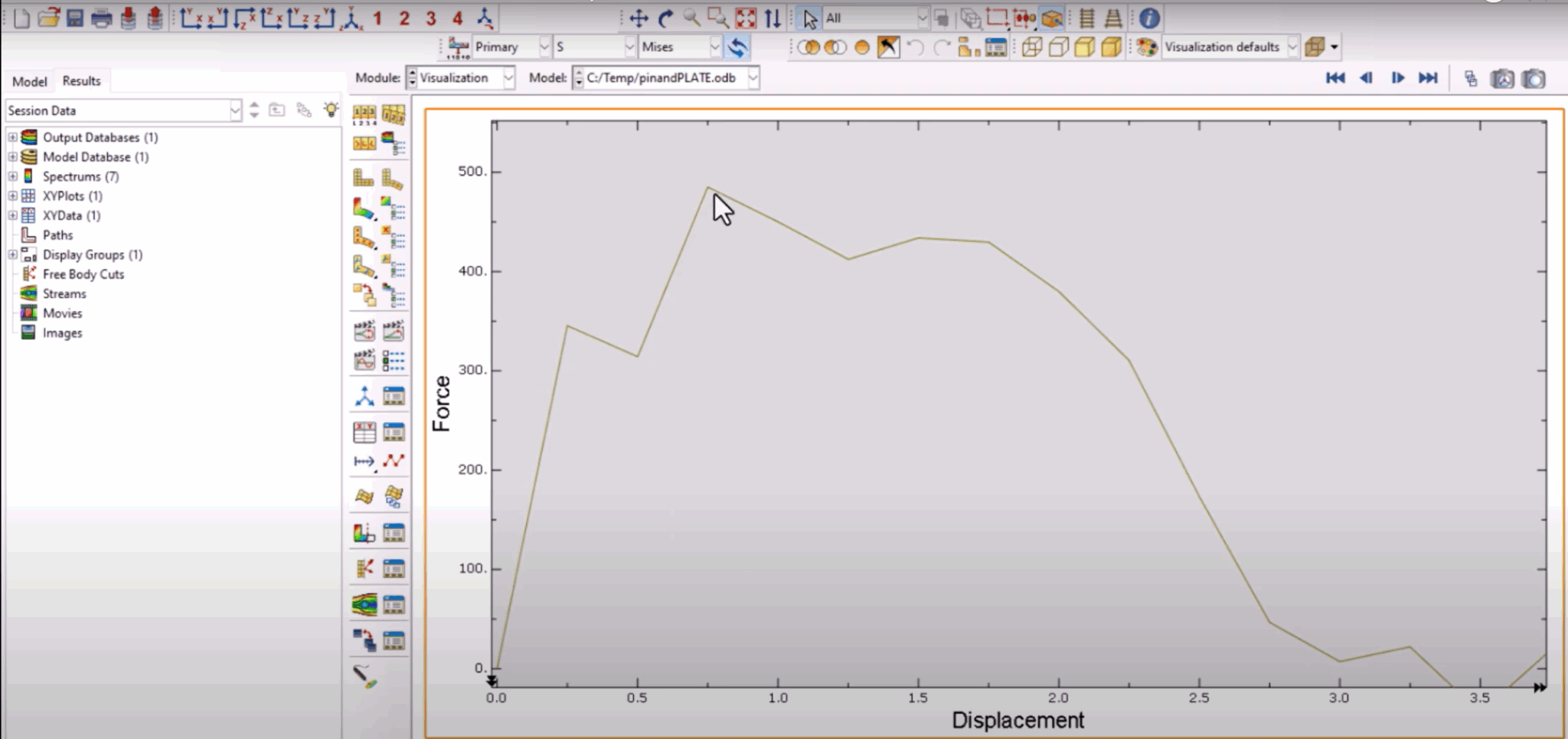Toggle the light bulb option in Results tree

click(x=330, y=109)
